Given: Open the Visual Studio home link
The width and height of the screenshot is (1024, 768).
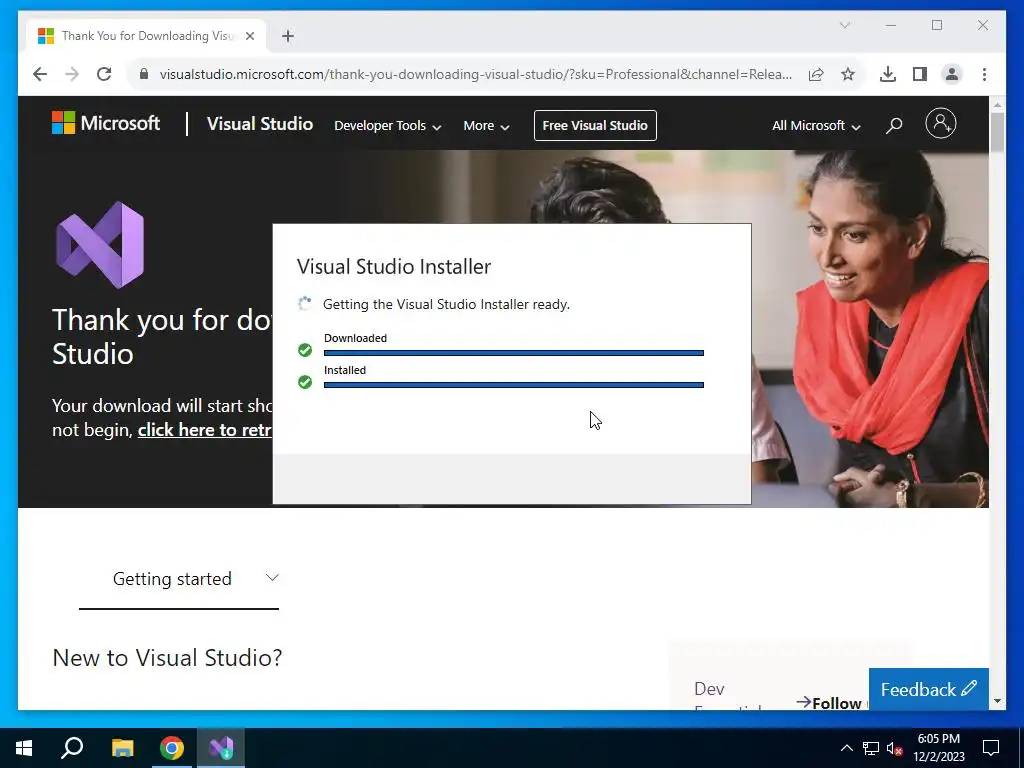Looking at the screenshot, I should [x=260, y=124].
